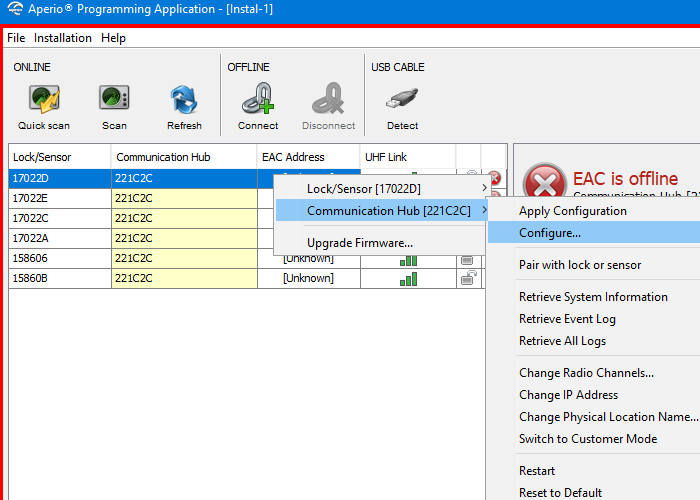Start a Scan from the toolbar

pos(114,100)
